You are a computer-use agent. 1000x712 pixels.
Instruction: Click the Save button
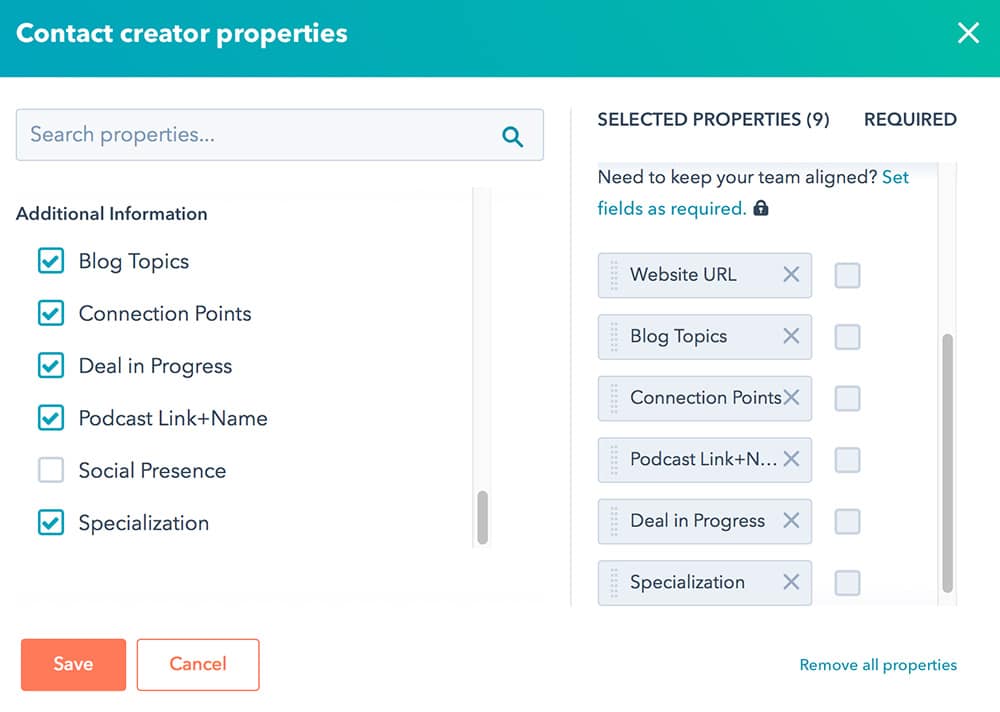click(72, 664)
